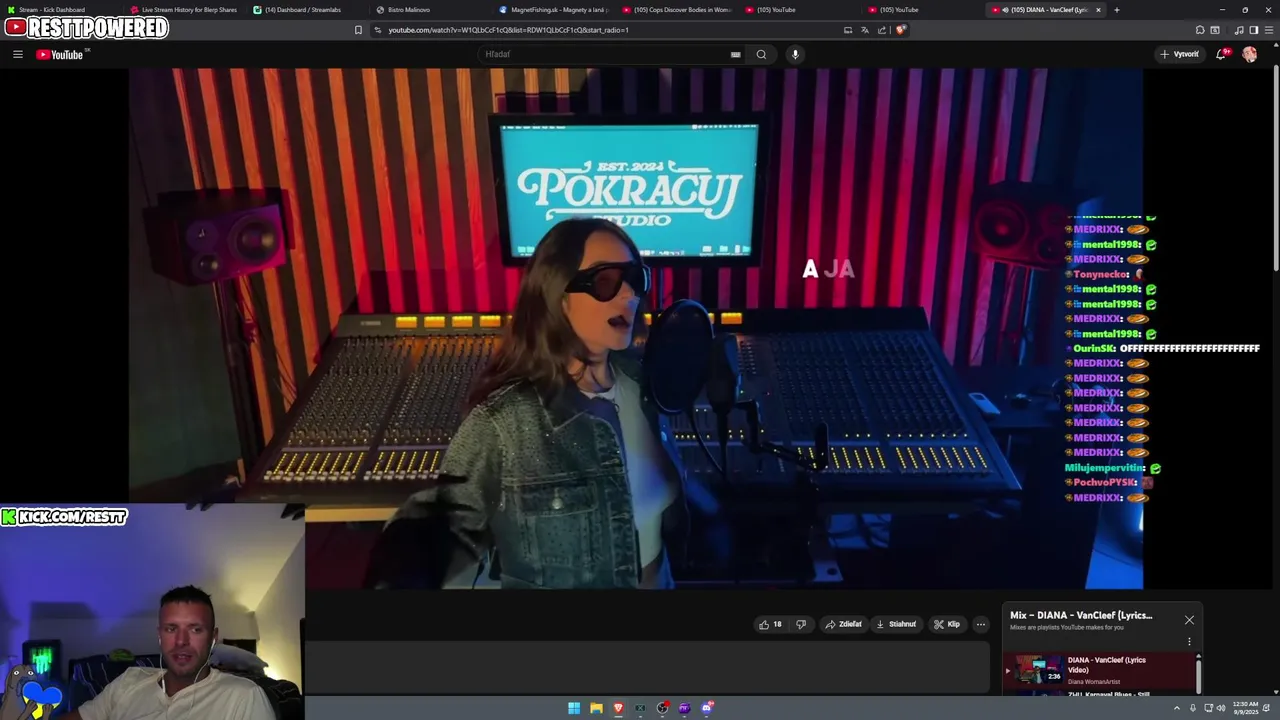
Task: Show hidden system tray icons chevron
Action: 1176,708
